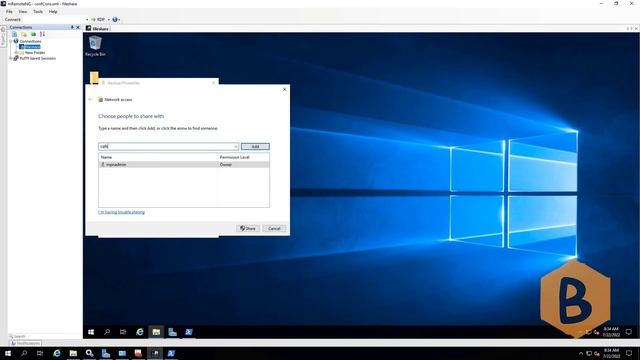Show hidden icons in local system tray
The image size is (640, 360).
point(581,353)
